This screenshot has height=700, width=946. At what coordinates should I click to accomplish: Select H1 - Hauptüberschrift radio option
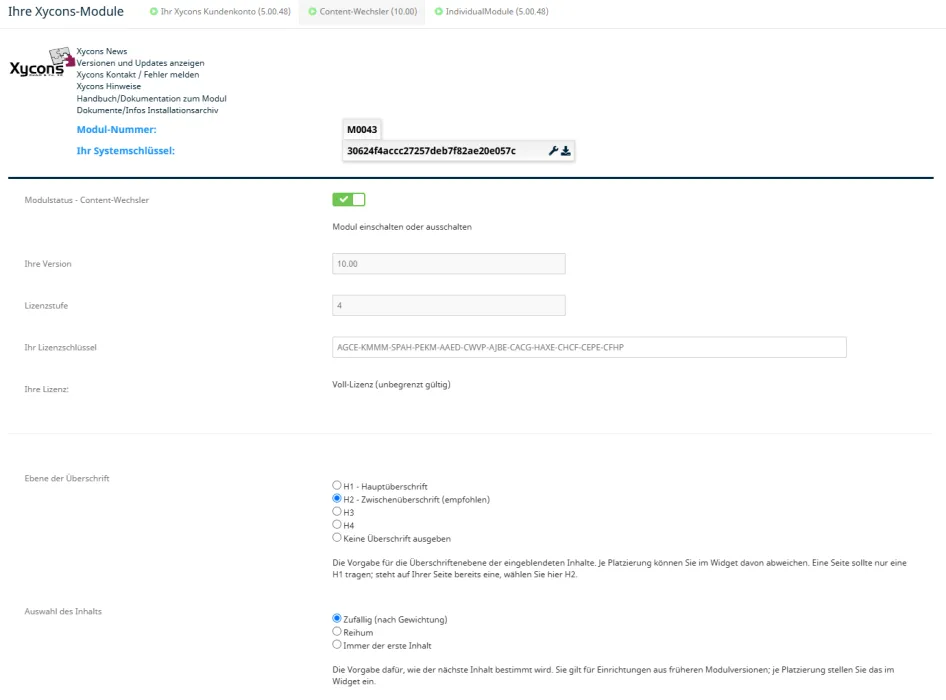click(337, 485)
